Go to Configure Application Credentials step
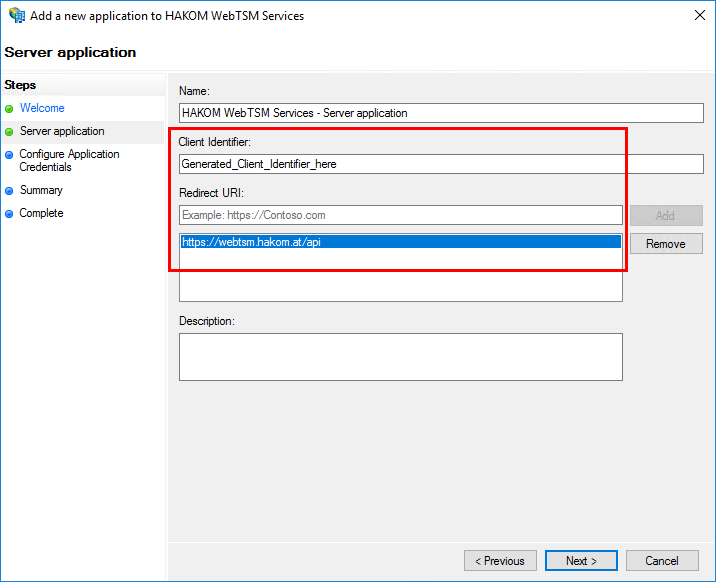This screenshot has height=582, width=716. pyautogui.click(x=69, y=160)
